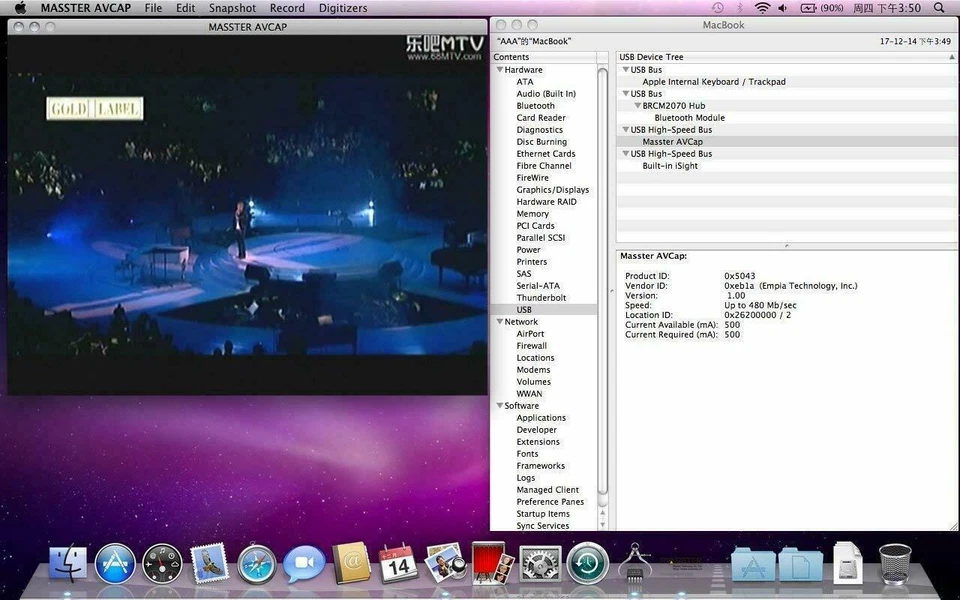Click the volume icon in the menu bar
The width and height of the screenshot is (960, 600).
[781, 7]
